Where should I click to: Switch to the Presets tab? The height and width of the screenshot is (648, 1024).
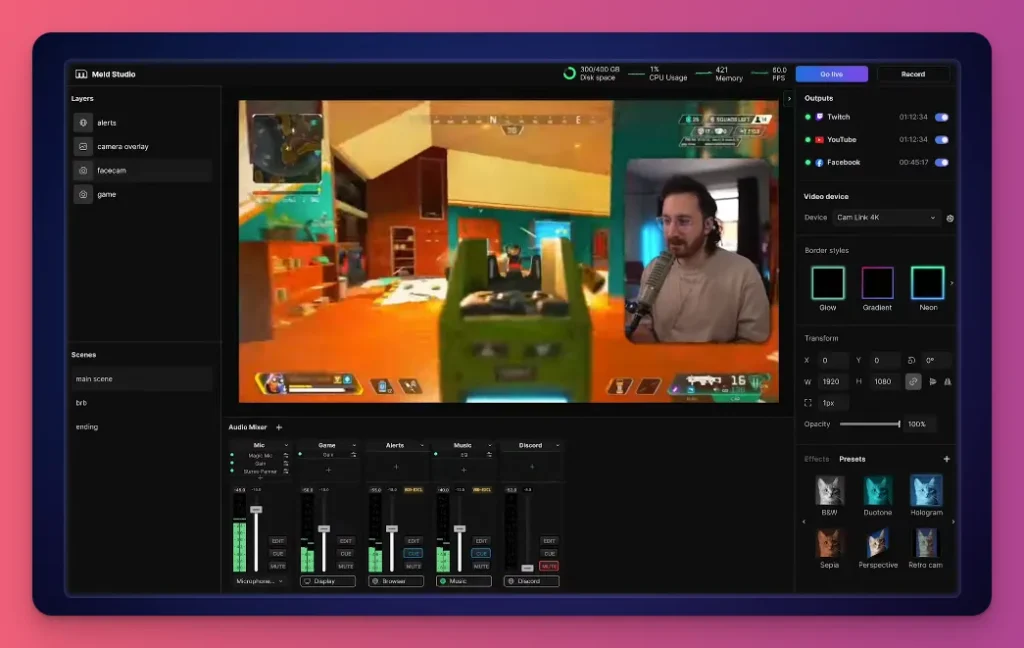click(852, 459)
